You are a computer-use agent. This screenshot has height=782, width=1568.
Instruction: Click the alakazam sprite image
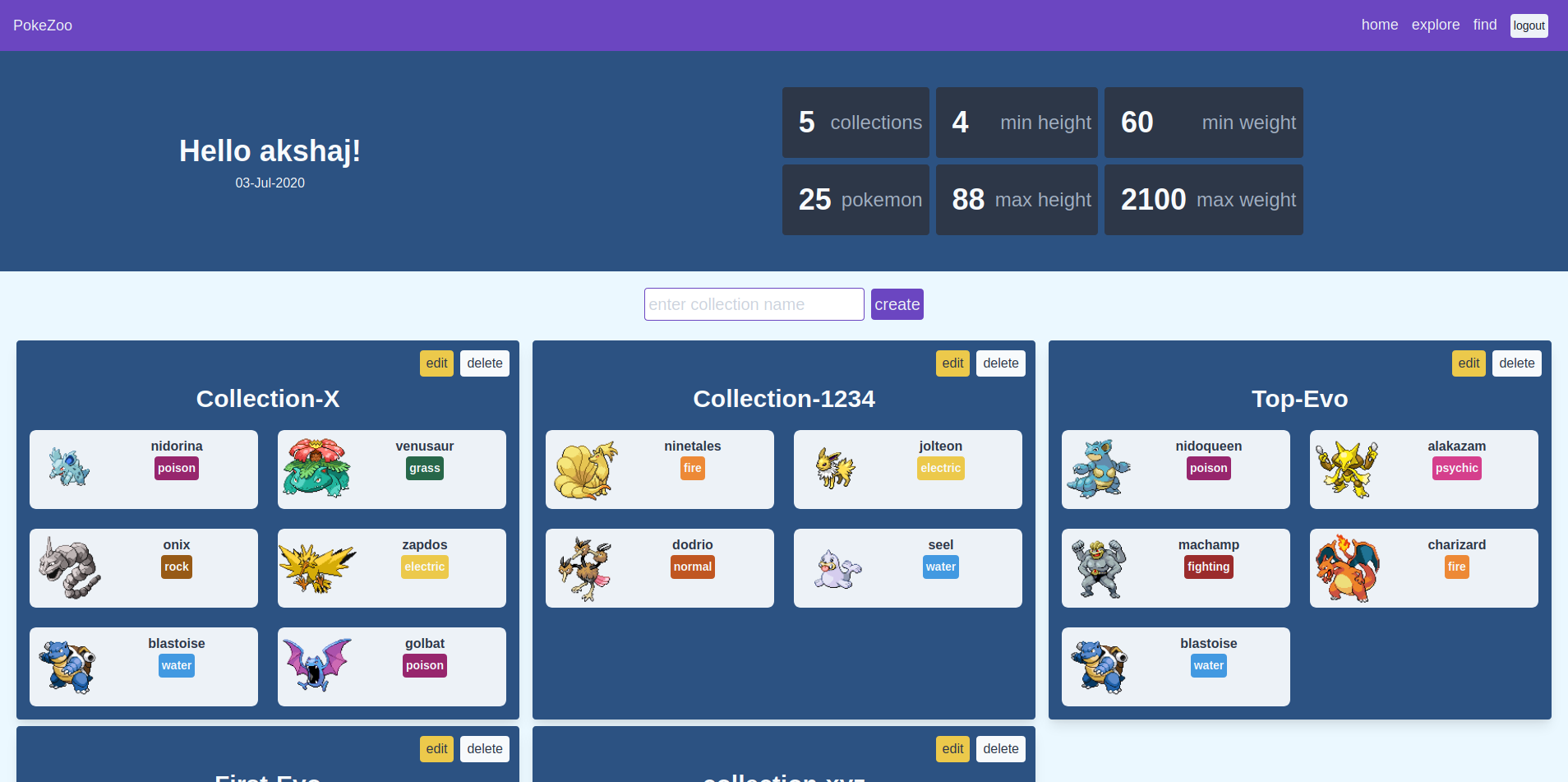(x=1348, y=470)
